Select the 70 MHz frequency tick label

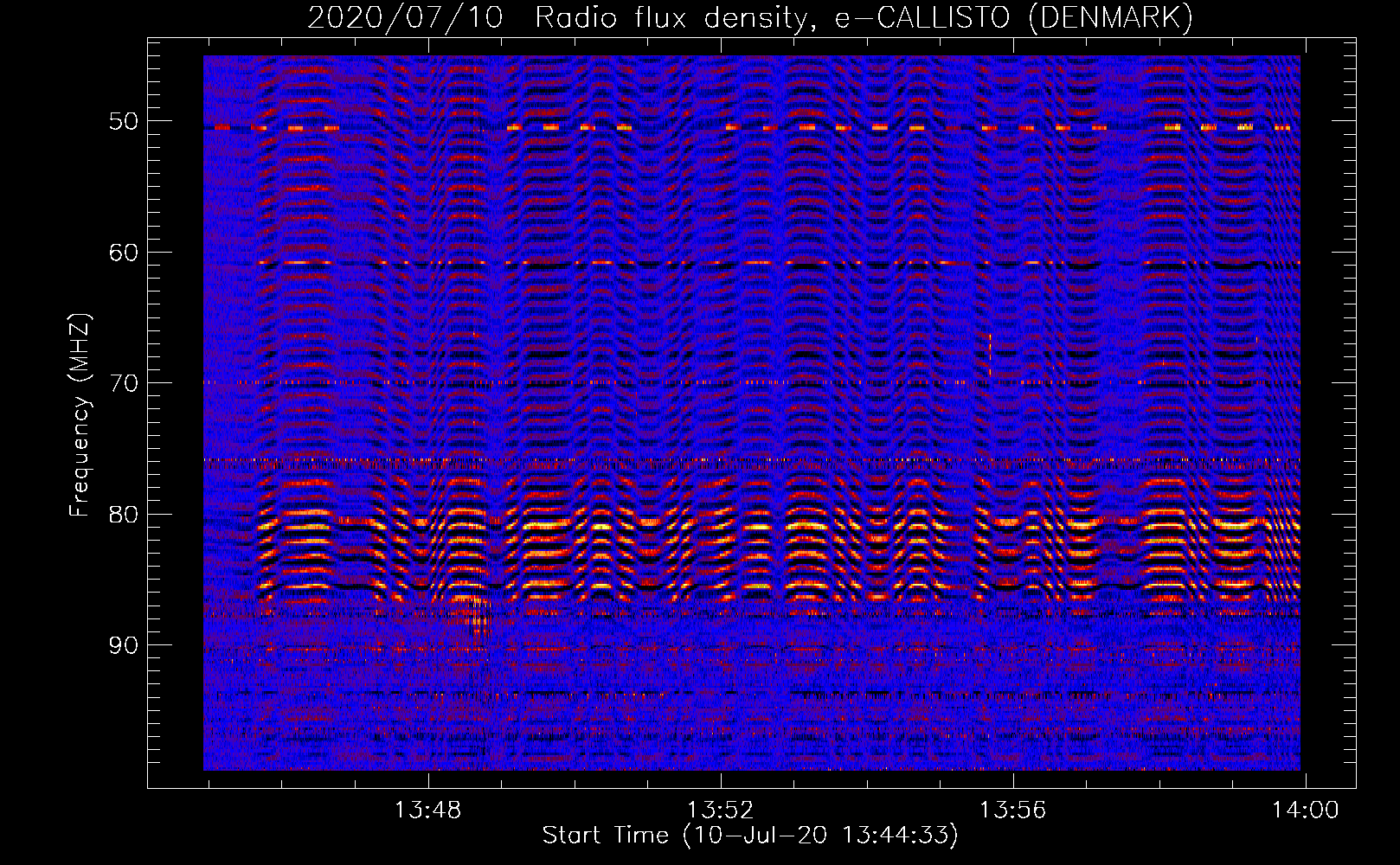click(124, 383)
